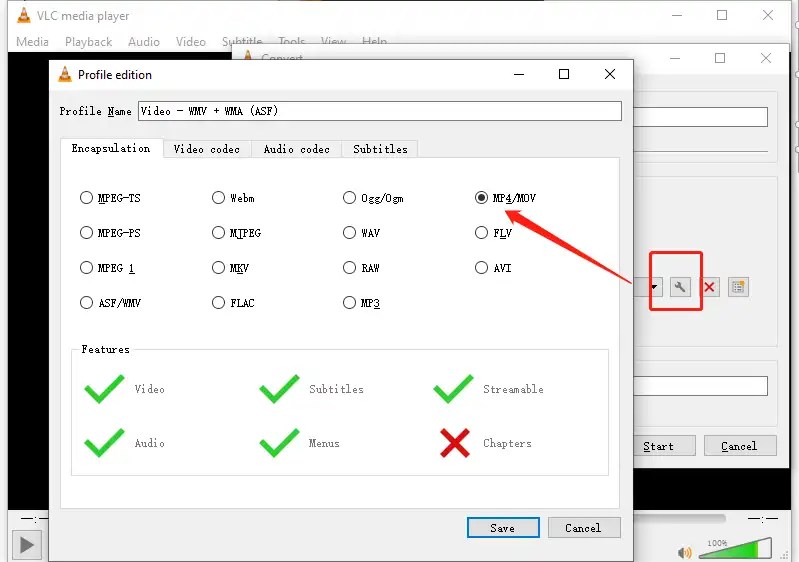Click Start in Convert window

pos(664,446)
